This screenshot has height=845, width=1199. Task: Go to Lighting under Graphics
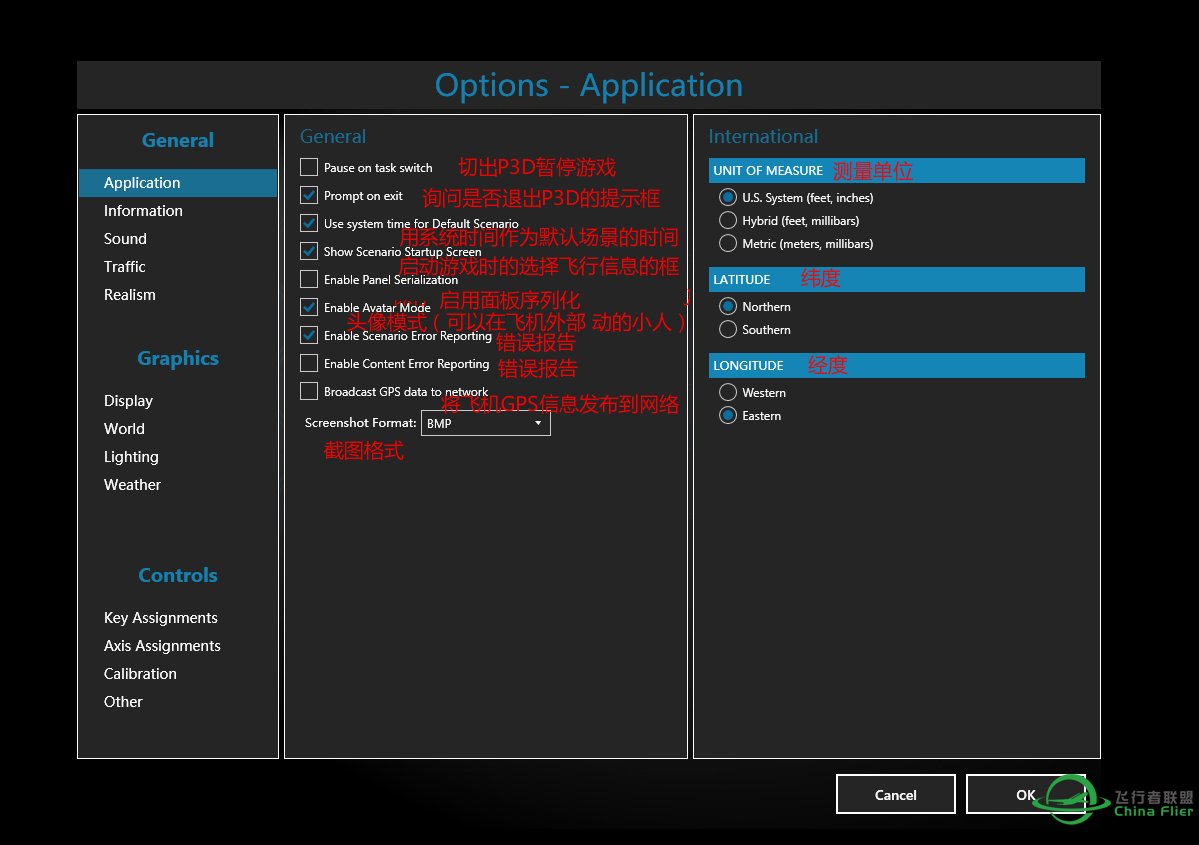(x=131, y=456)
